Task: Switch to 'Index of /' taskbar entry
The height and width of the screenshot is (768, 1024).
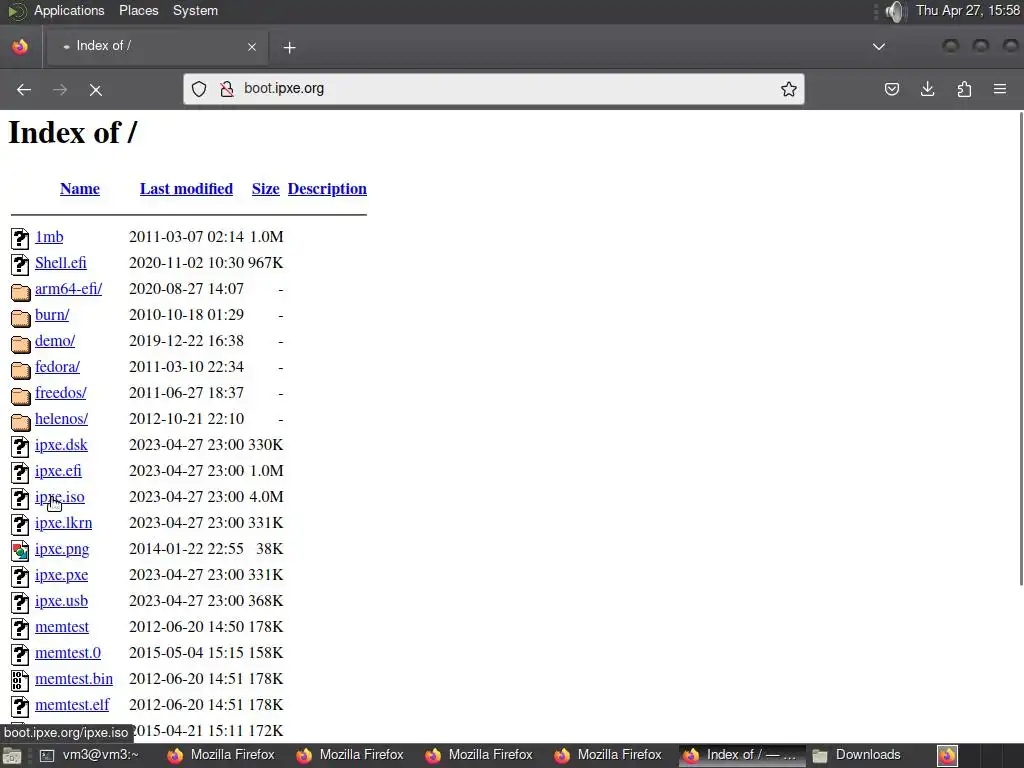Action: (x=741, y=756)
